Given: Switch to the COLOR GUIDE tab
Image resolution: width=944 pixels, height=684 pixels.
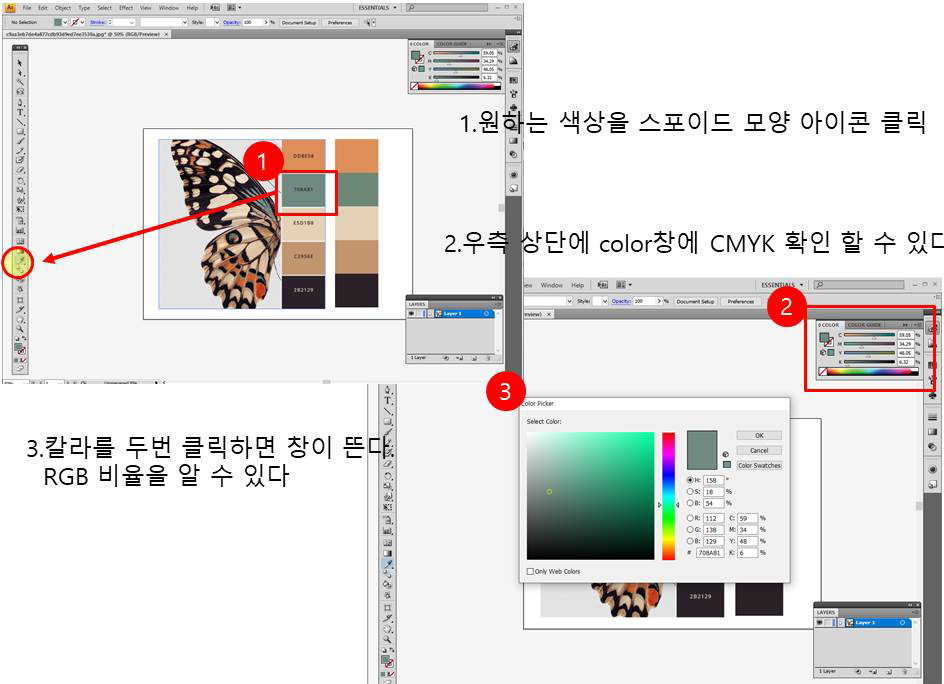Looking at the screenshot, I should 452,44.
